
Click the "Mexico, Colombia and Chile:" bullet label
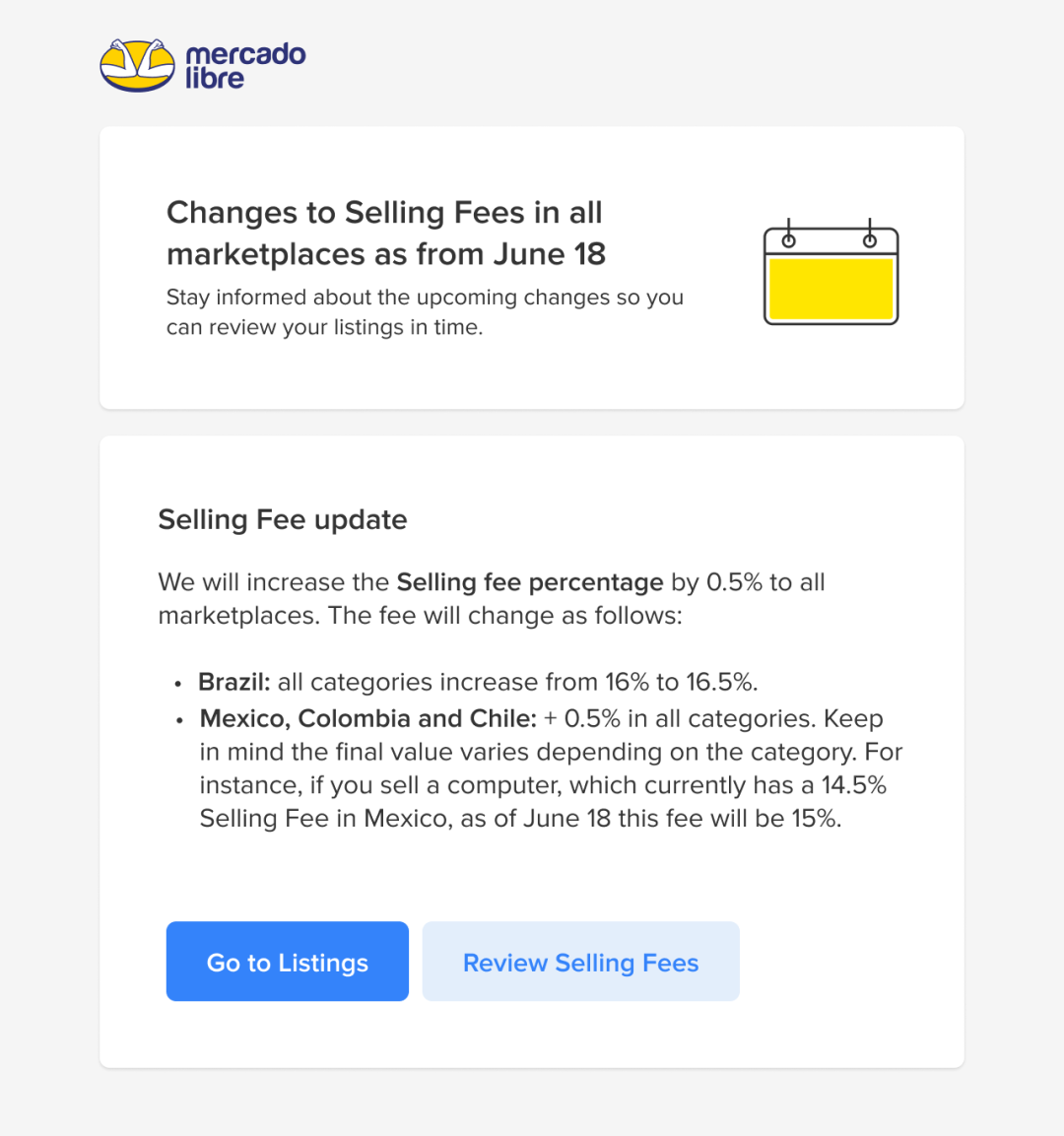pyautogui.click(x=367, y=718)
